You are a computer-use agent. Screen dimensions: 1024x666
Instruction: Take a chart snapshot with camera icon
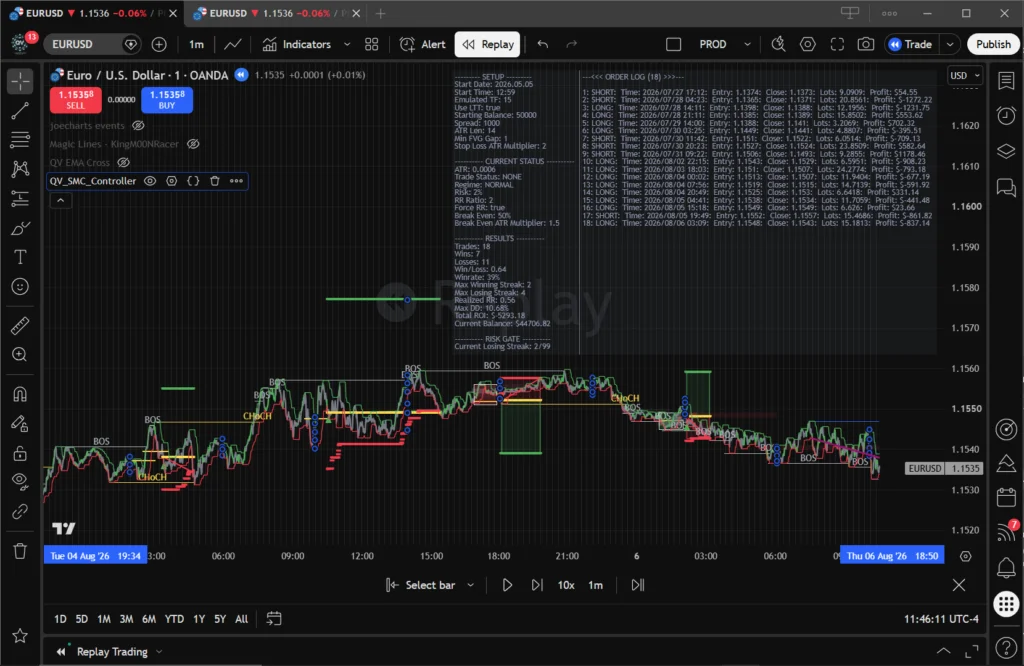(866, 44)
